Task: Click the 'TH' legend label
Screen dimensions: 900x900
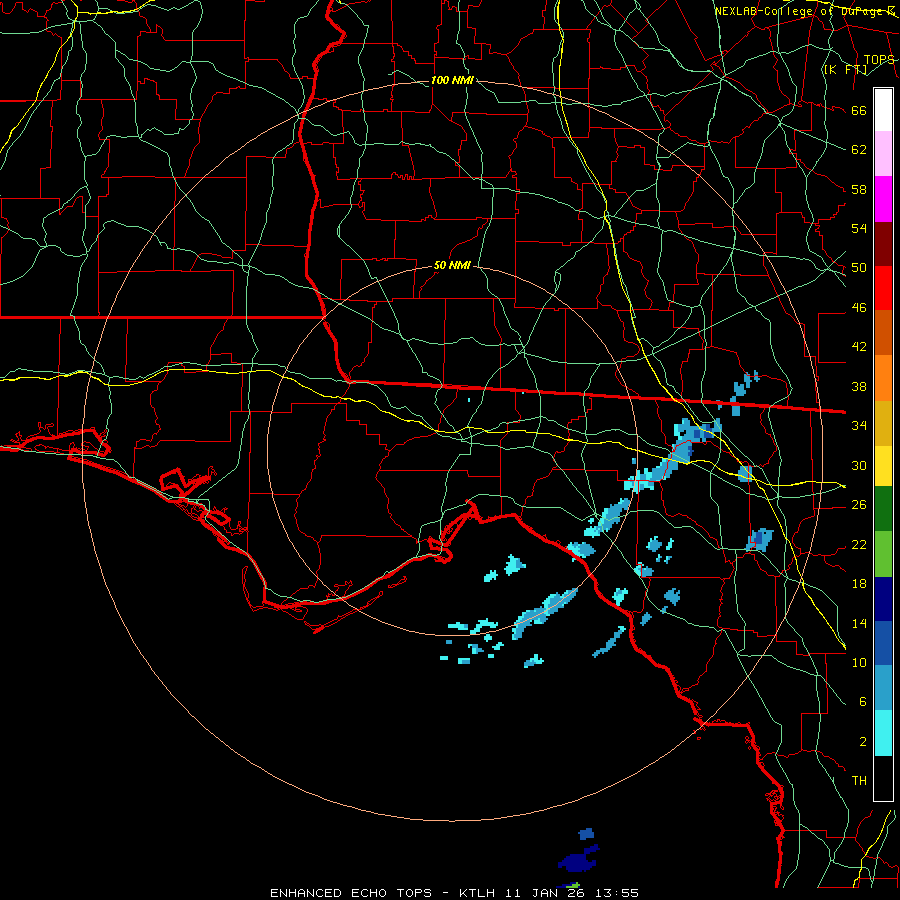Action: (x=859, y=781)
